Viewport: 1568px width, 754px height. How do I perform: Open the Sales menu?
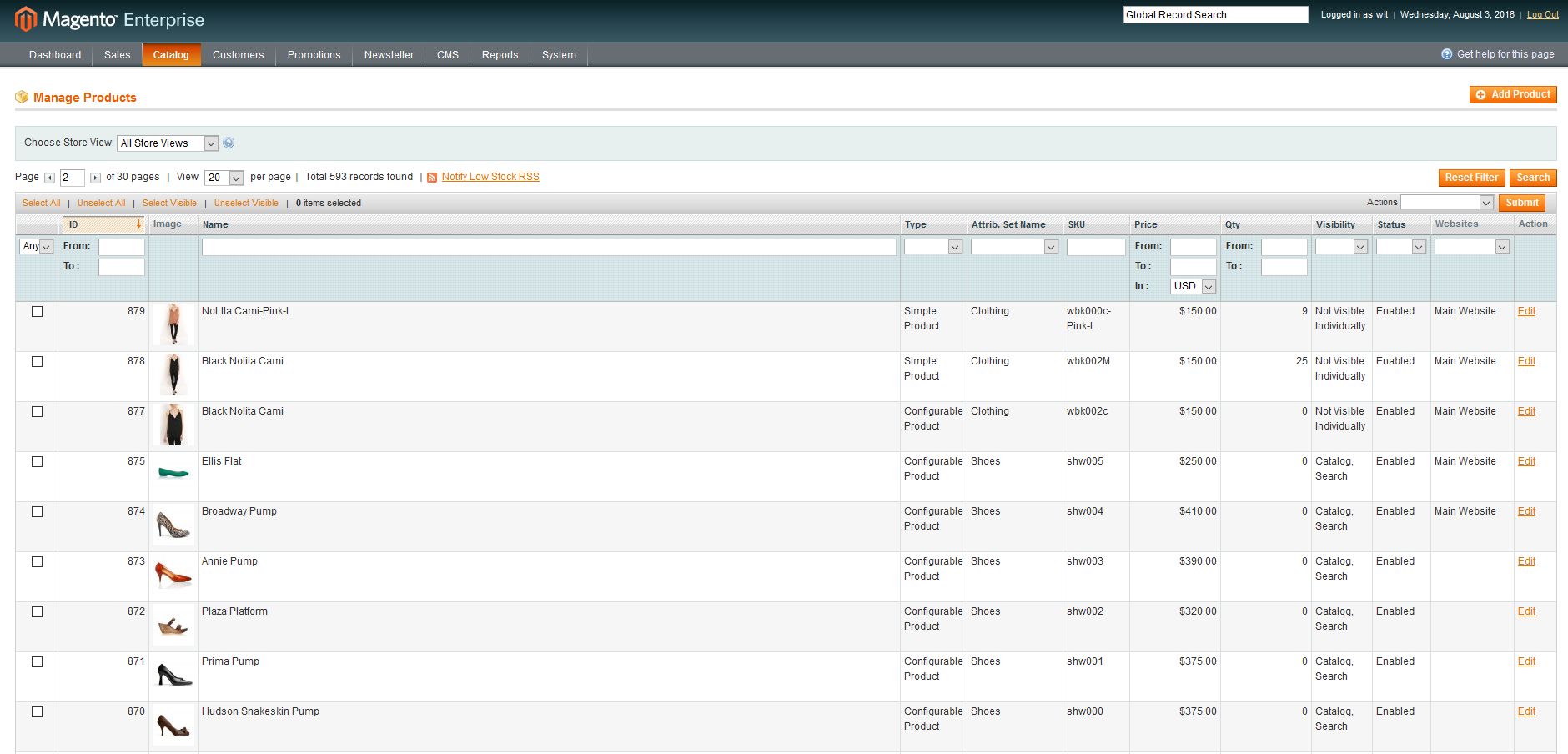[118, 55]
